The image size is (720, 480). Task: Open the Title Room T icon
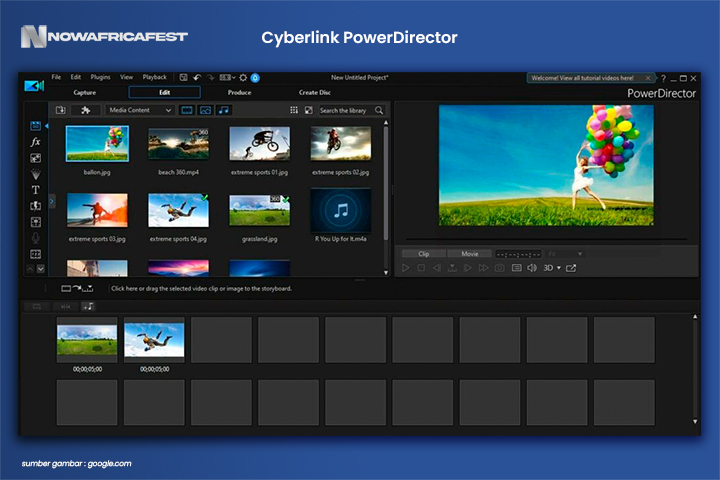click(35, 190)
